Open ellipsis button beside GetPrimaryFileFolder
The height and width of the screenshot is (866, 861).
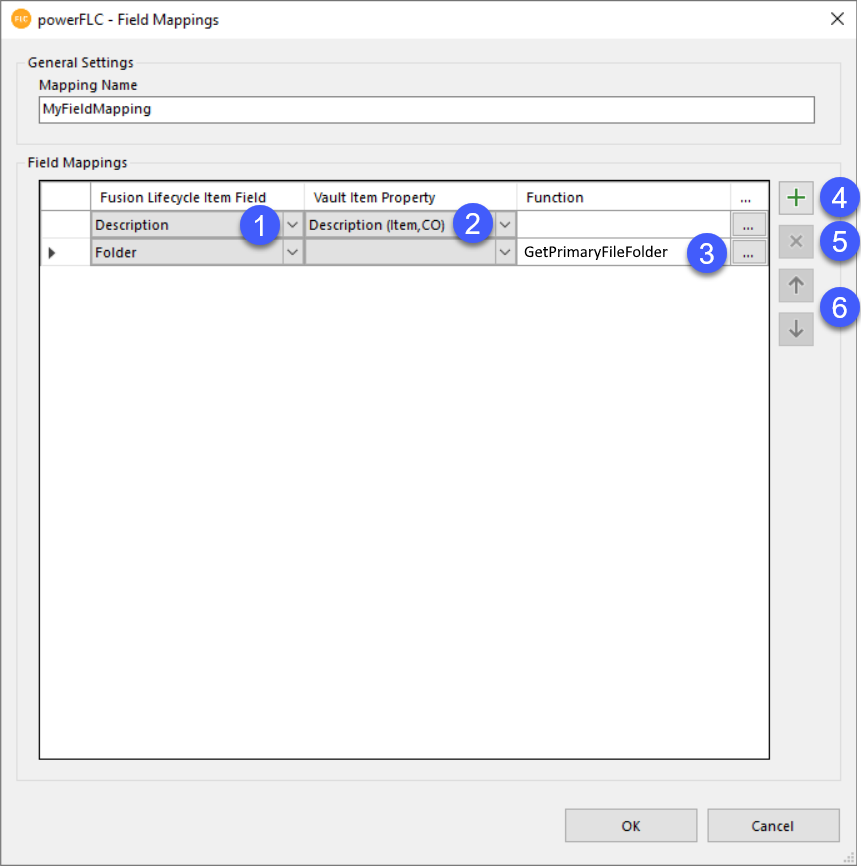(749, 253)
